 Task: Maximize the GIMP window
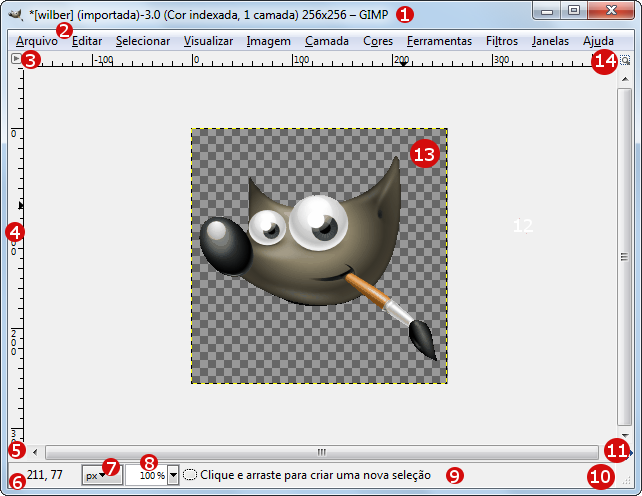(574, 10)
